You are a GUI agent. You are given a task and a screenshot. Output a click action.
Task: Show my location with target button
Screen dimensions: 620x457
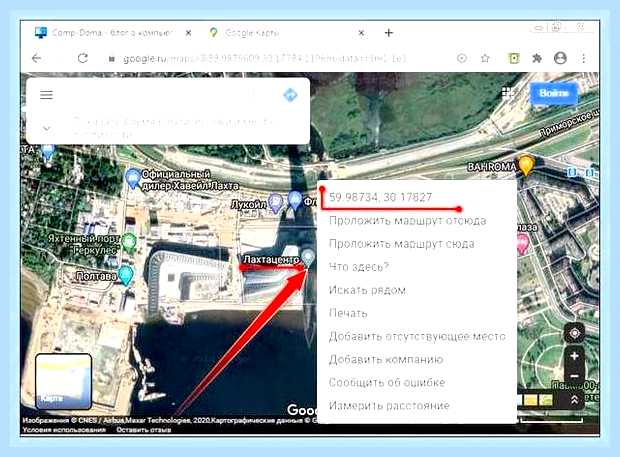click(575, 333)
